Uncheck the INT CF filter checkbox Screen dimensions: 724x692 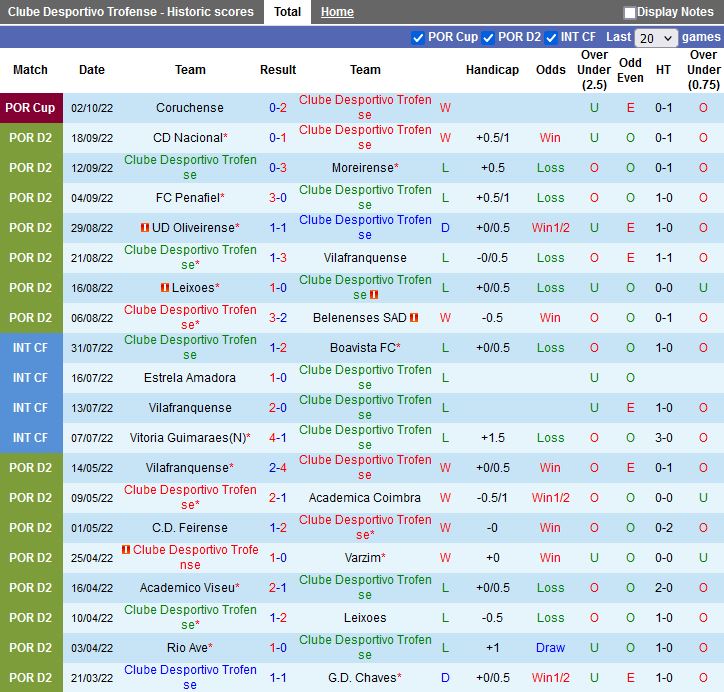tap(550, 37)
